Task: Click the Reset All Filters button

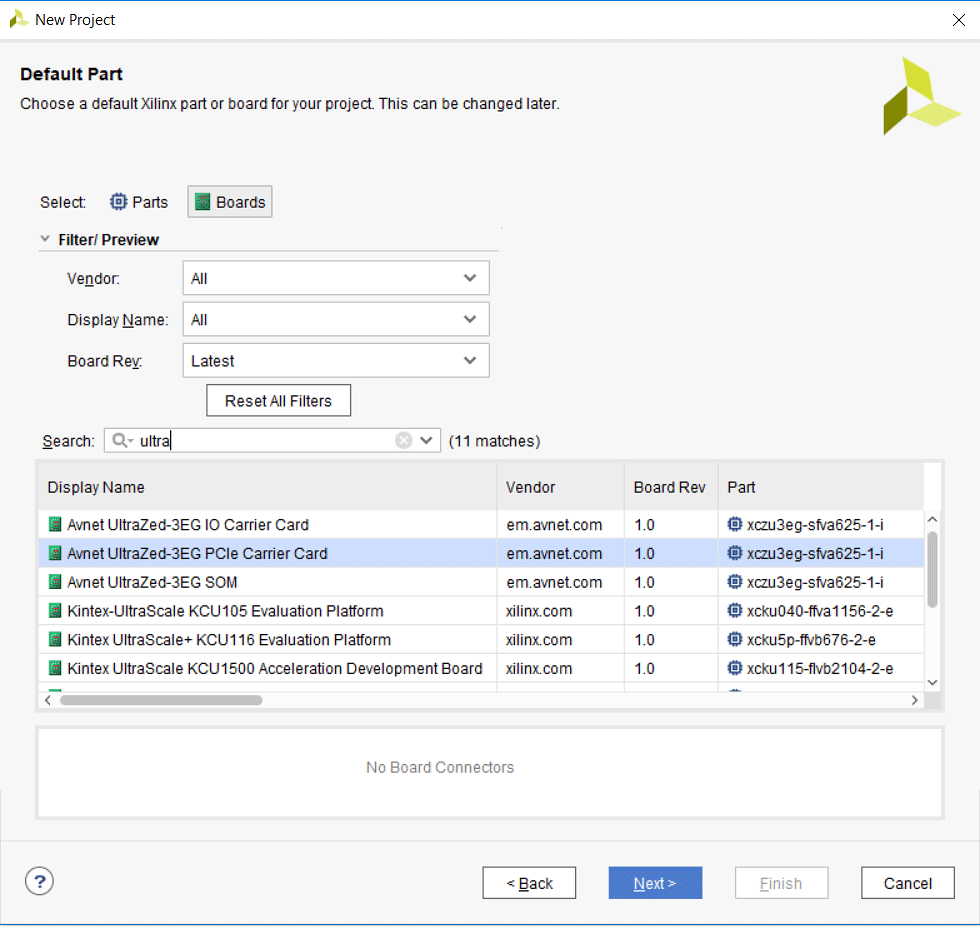Action: (x=278, y=400)
